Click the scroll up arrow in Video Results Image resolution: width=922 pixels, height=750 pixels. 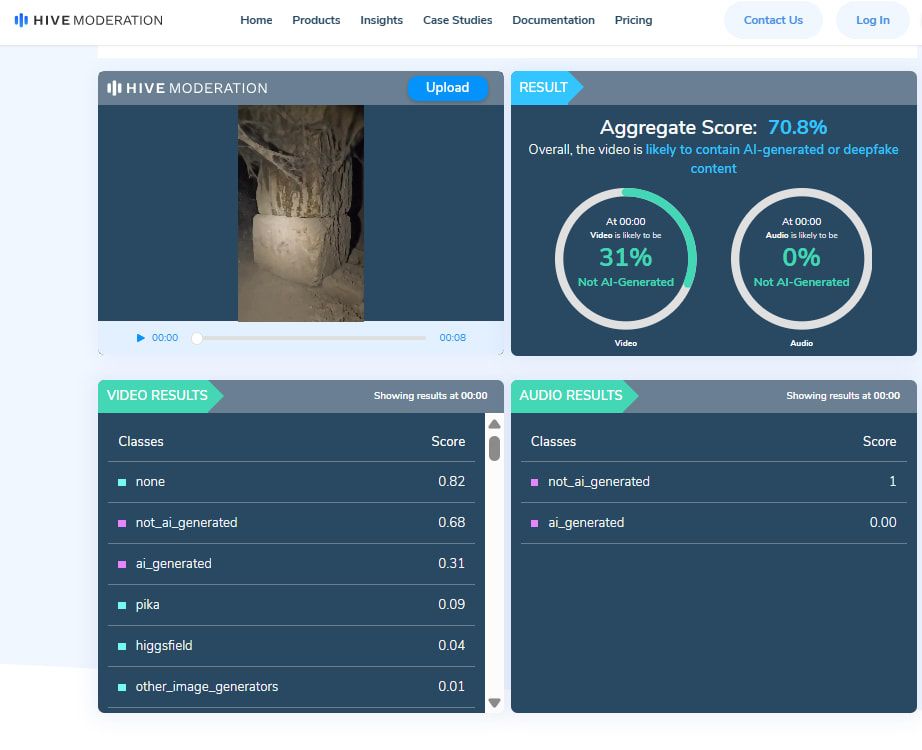494,424
